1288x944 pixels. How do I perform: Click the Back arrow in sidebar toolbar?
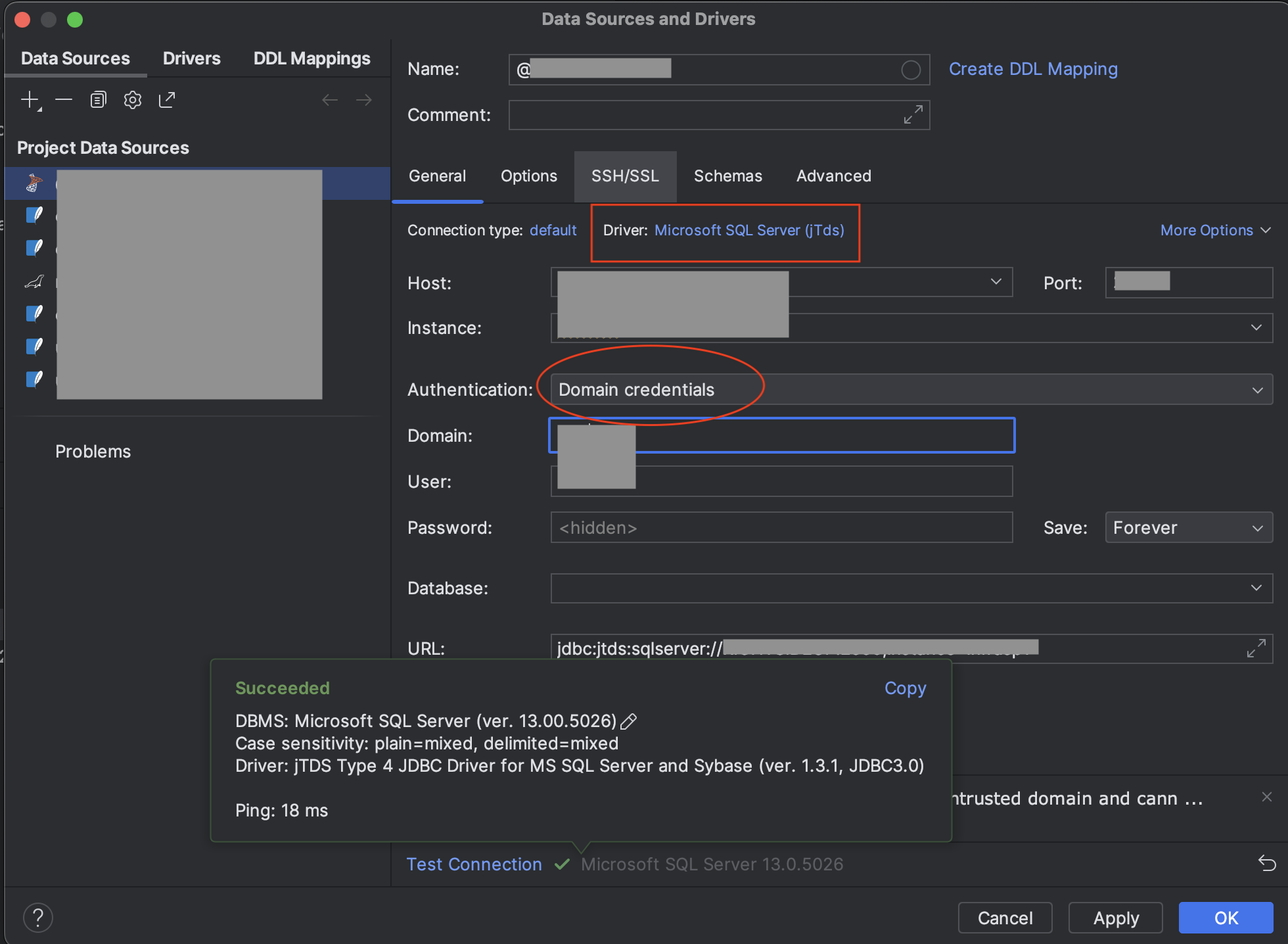tap(330, 100)
